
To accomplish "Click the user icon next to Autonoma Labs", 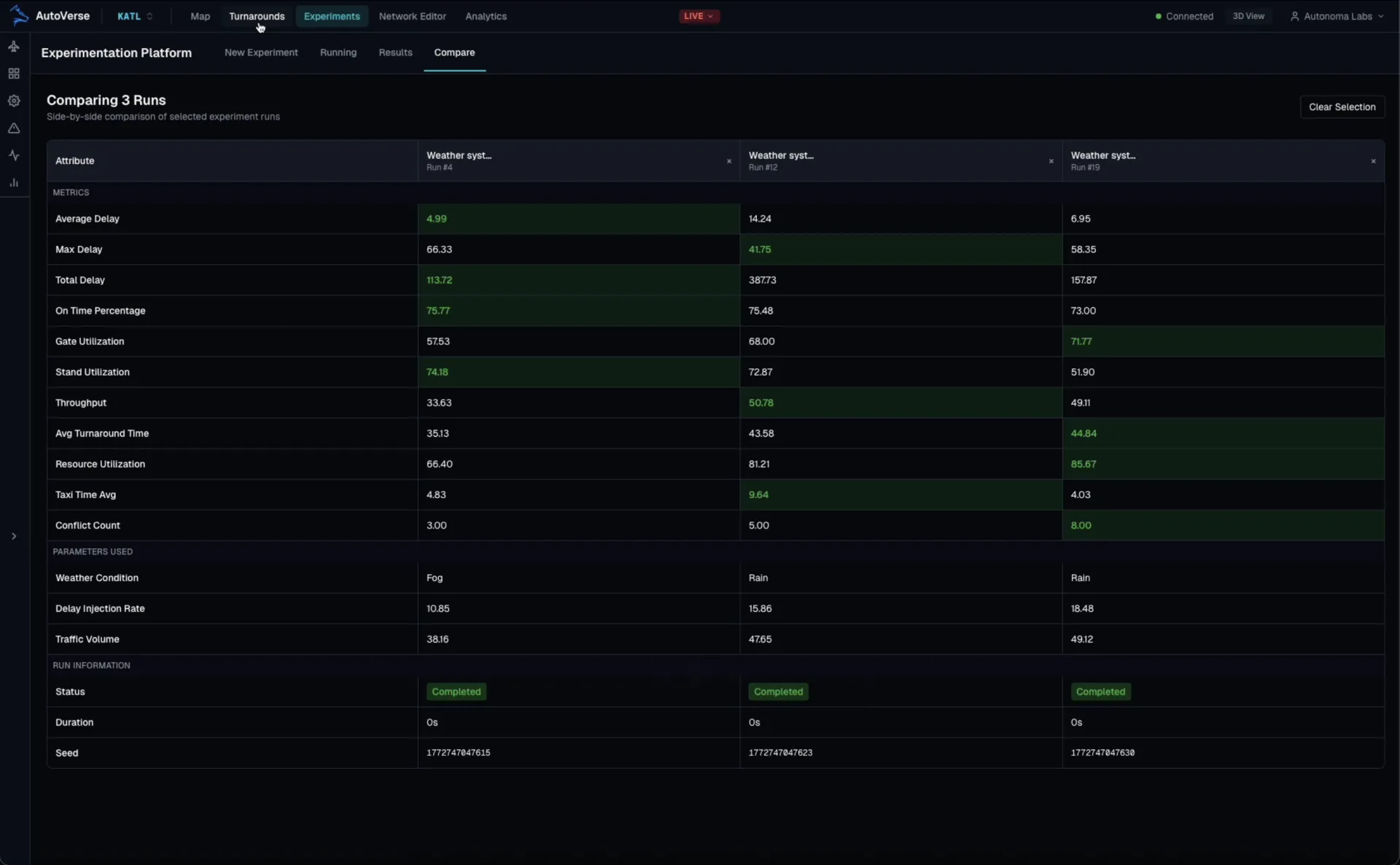I will pyautogui.click(x=1295, y=16).
